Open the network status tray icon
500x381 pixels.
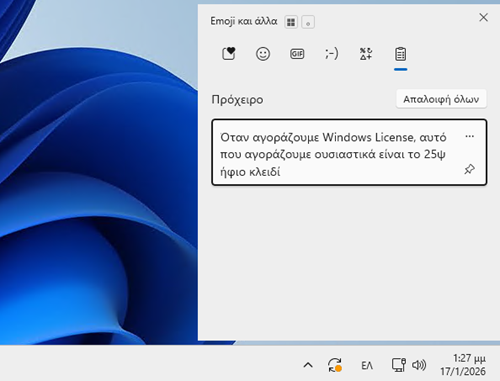398,365
